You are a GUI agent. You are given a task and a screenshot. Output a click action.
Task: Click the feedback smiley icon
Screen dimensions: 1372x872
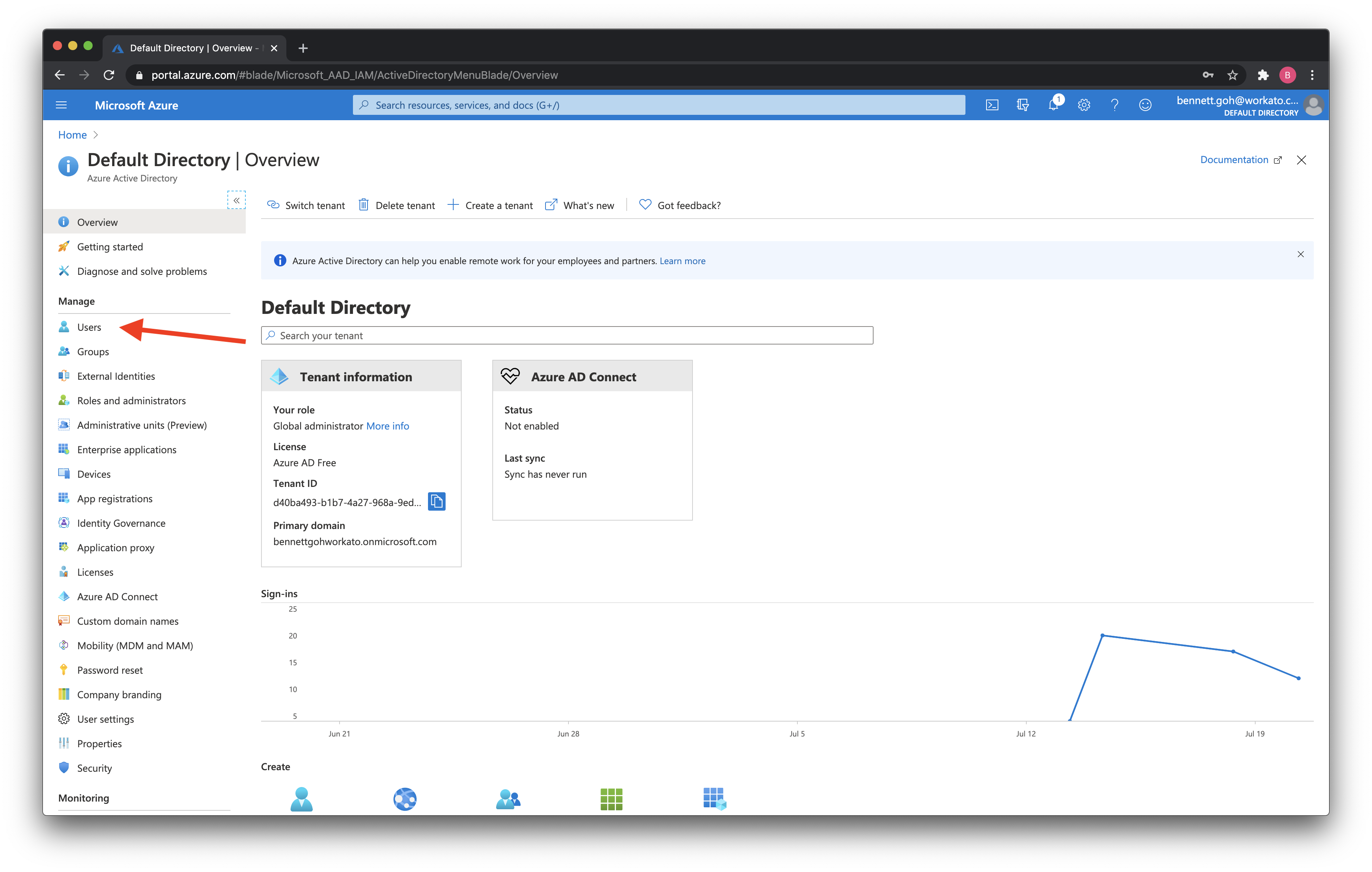pyautogui.click(x=1145, y=105)
